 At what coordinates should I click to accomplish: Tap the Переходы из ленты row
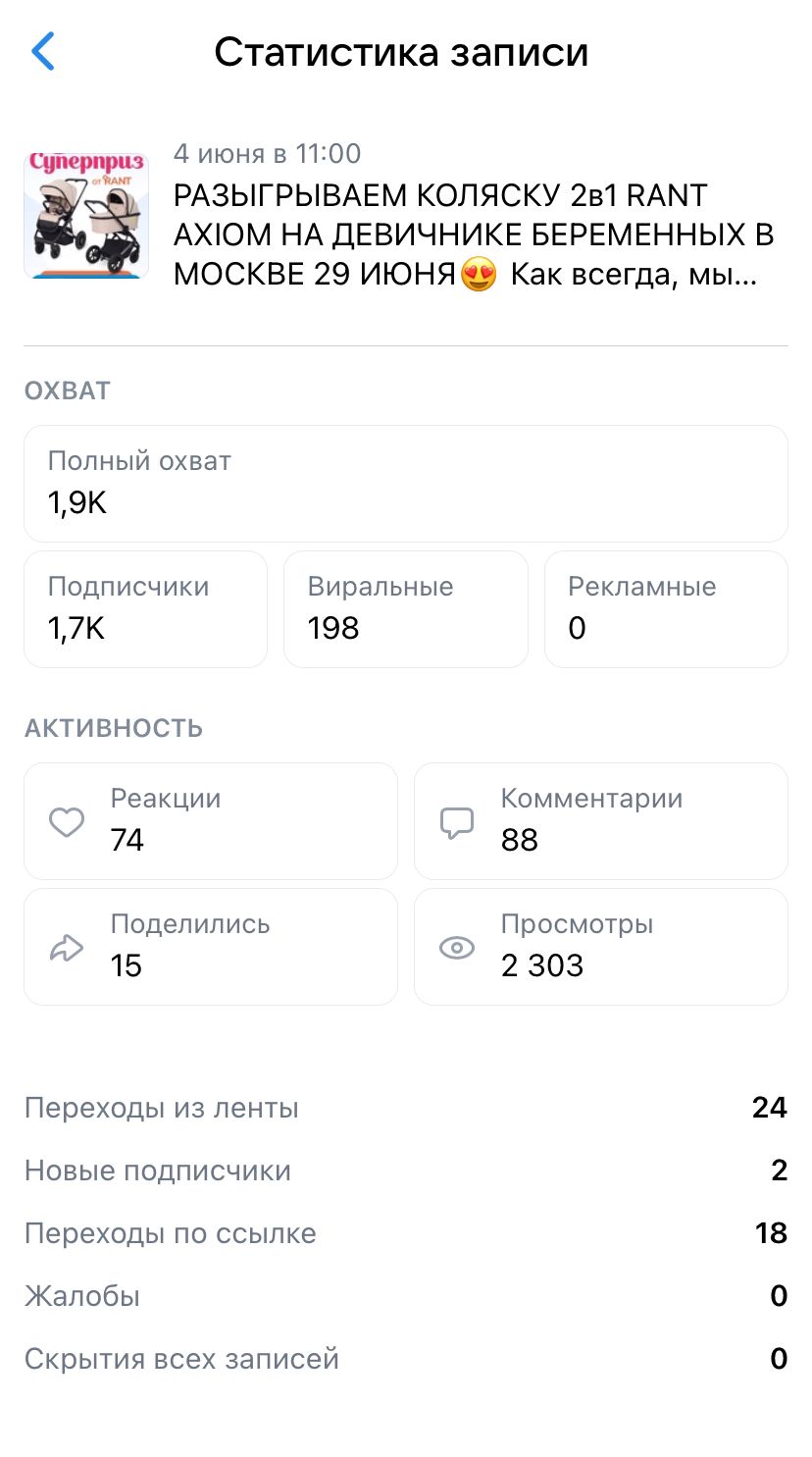tap(406, 1108)
